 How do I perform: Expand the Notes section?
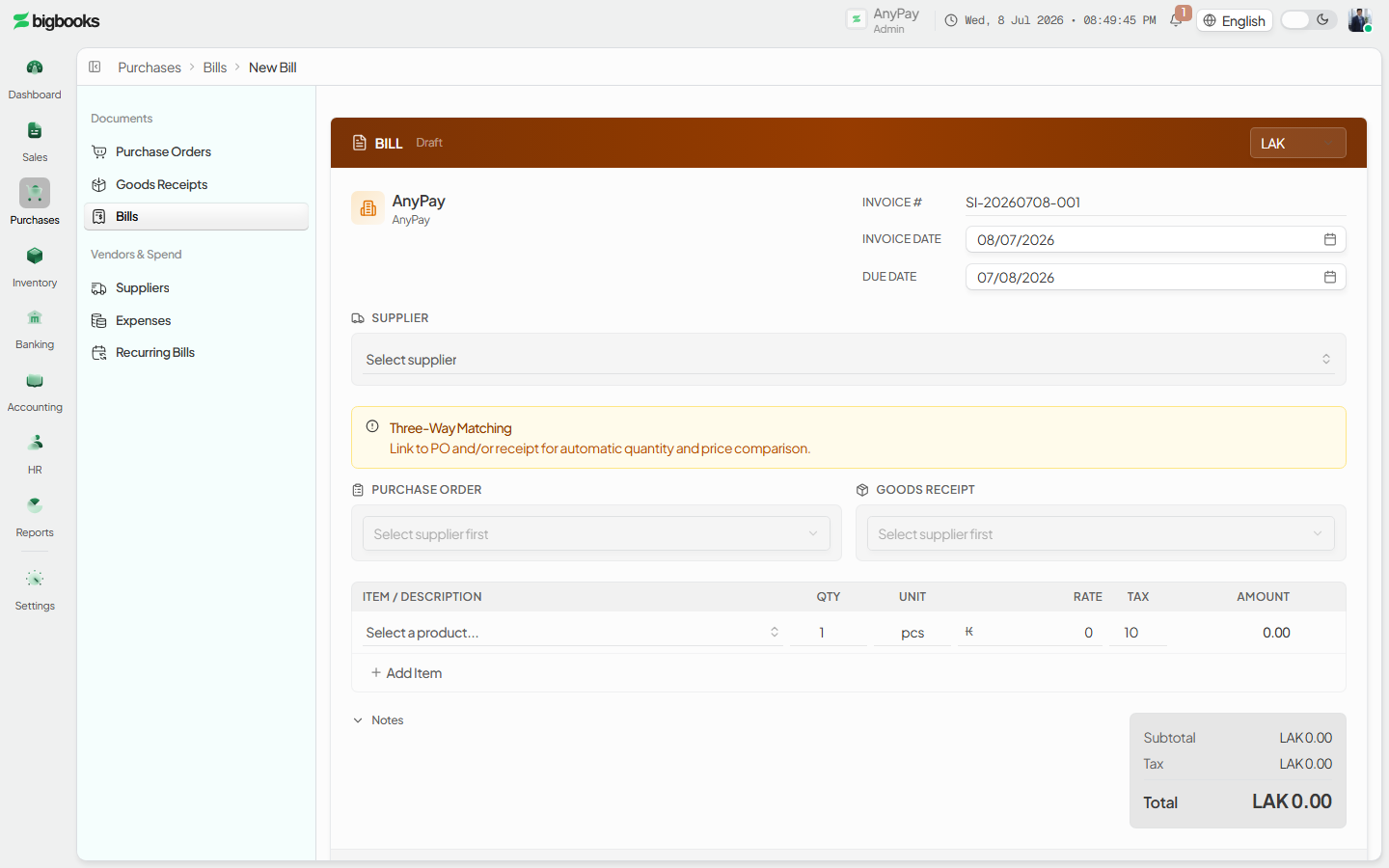(378, 720)
